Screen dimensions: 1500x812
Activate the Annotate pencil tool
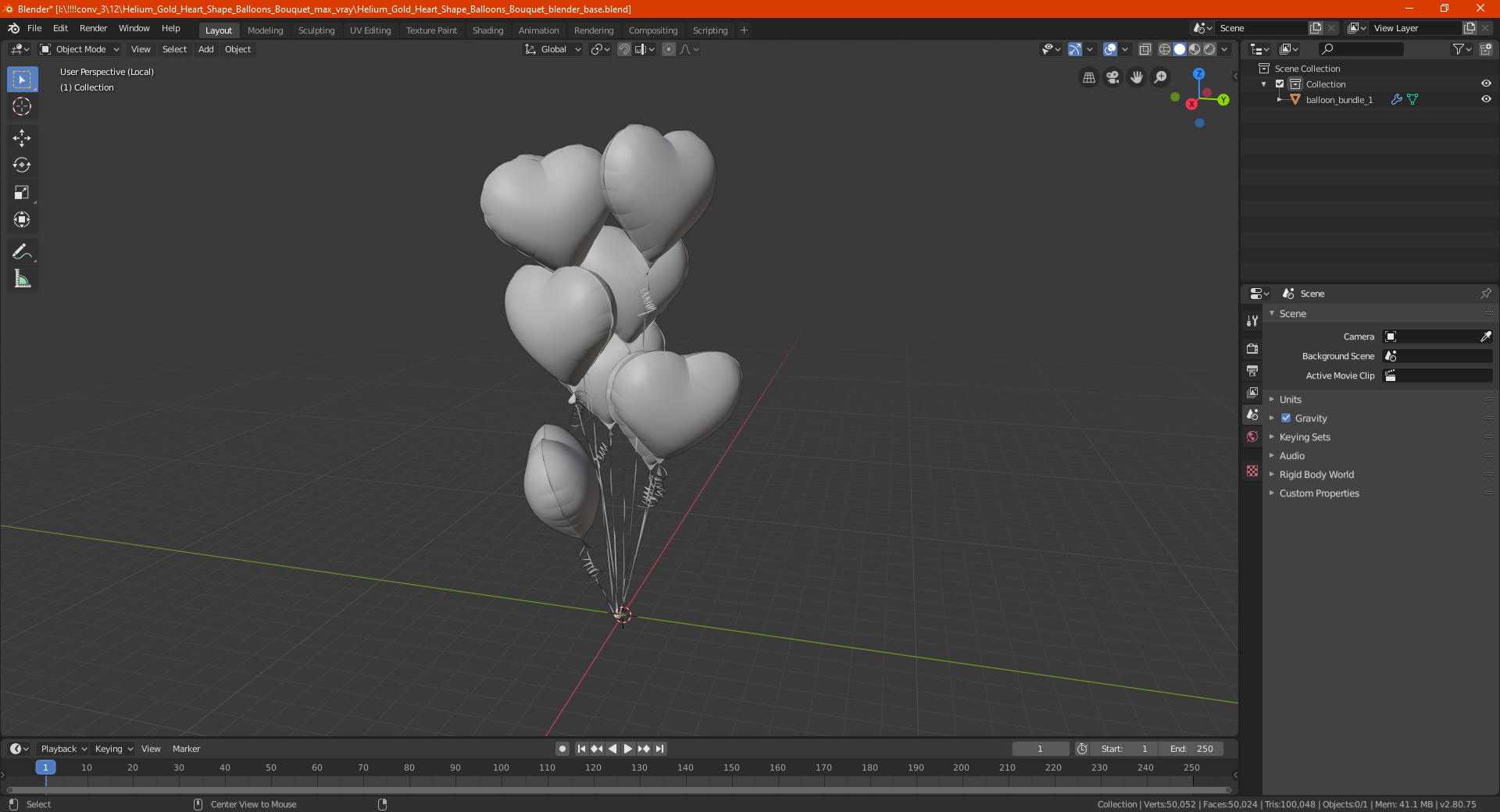click(x=22, y=251)
